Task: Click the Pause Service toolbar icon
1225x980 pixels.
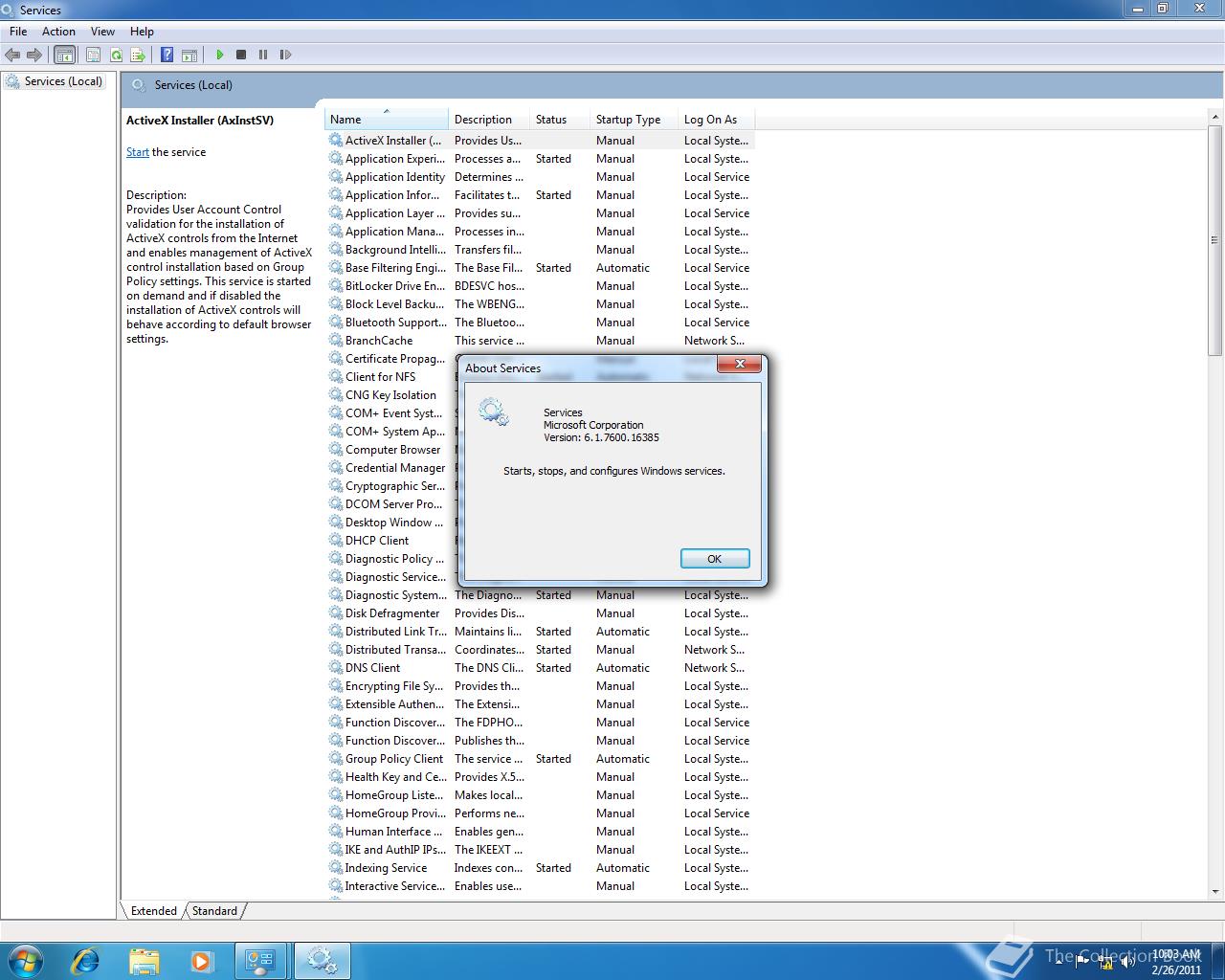Action: click(263, 55)
